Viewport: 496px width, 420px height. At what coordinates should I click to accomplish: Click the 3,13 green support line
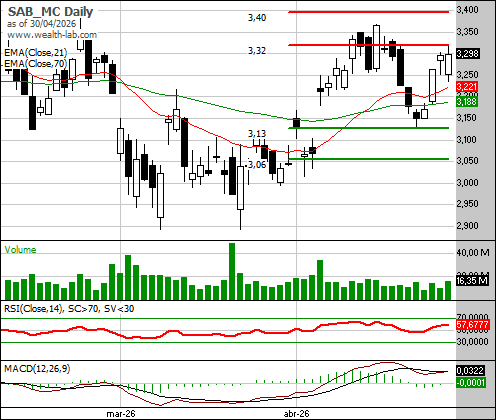[368, 128]
